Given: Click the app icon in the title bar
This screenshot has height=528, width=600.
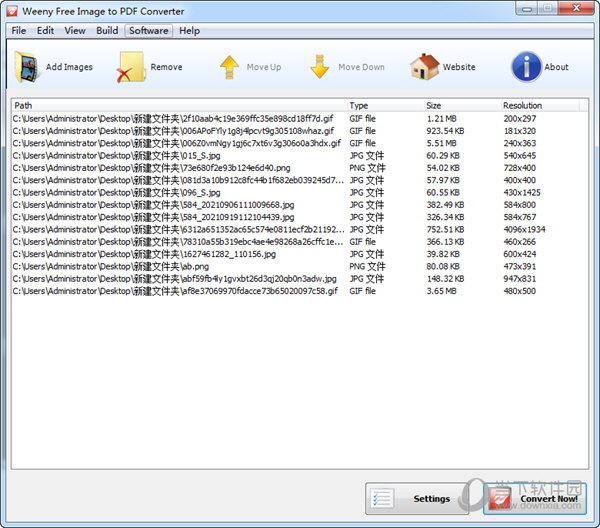Looking at the screenshot, I should click(x=12, y=11).
